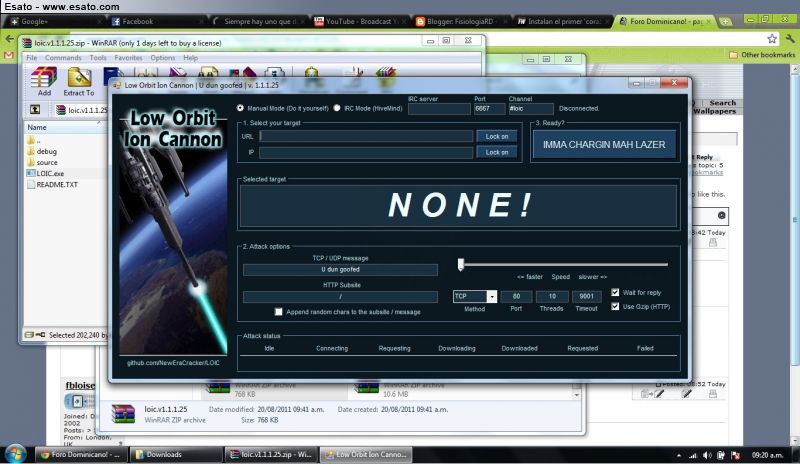Viewport: 800px width, 464px height.
Task: Open WinRAR's Tools menu
Action: [x=98, y=58]
